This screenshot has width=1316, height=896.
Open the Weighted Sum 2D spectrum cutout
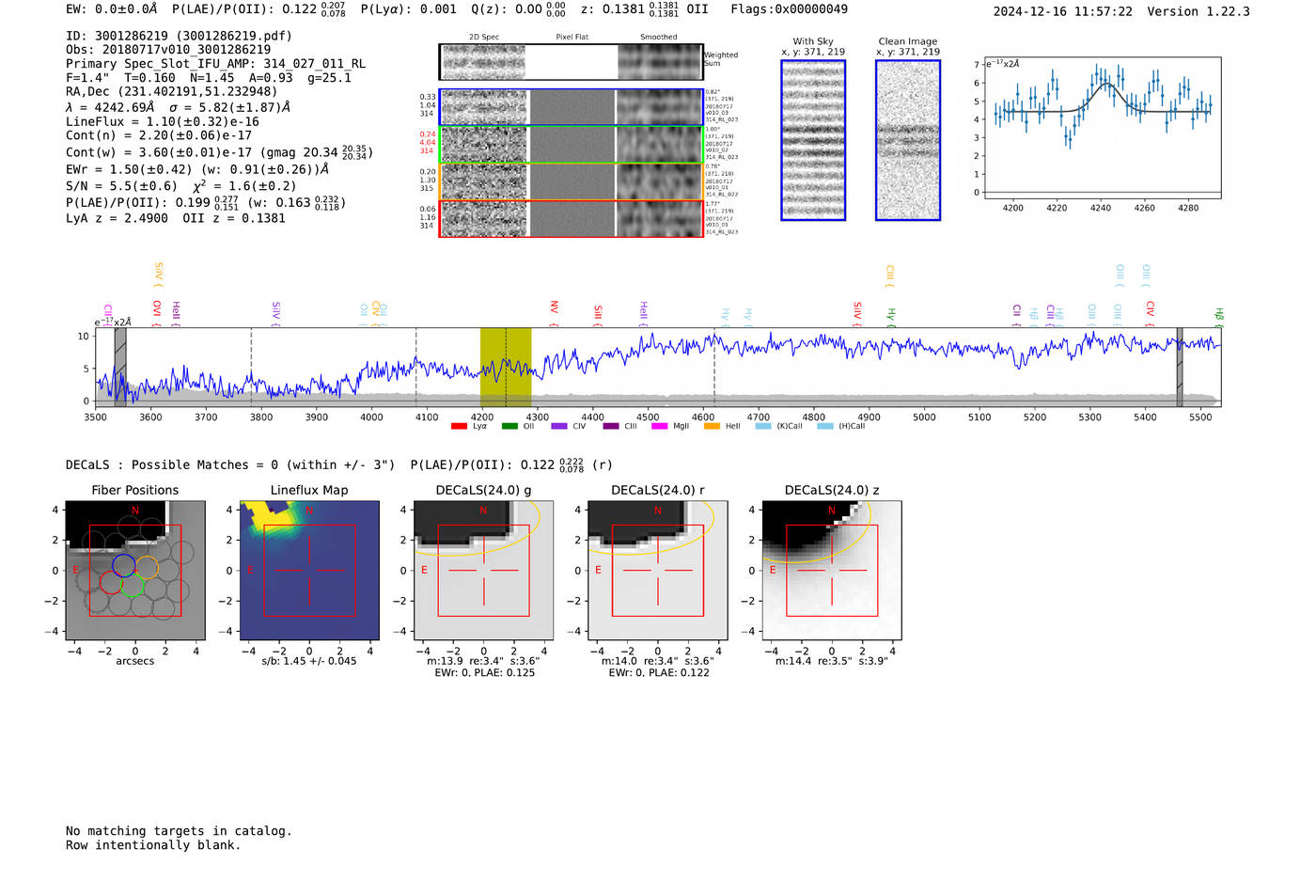coord(571,62)
